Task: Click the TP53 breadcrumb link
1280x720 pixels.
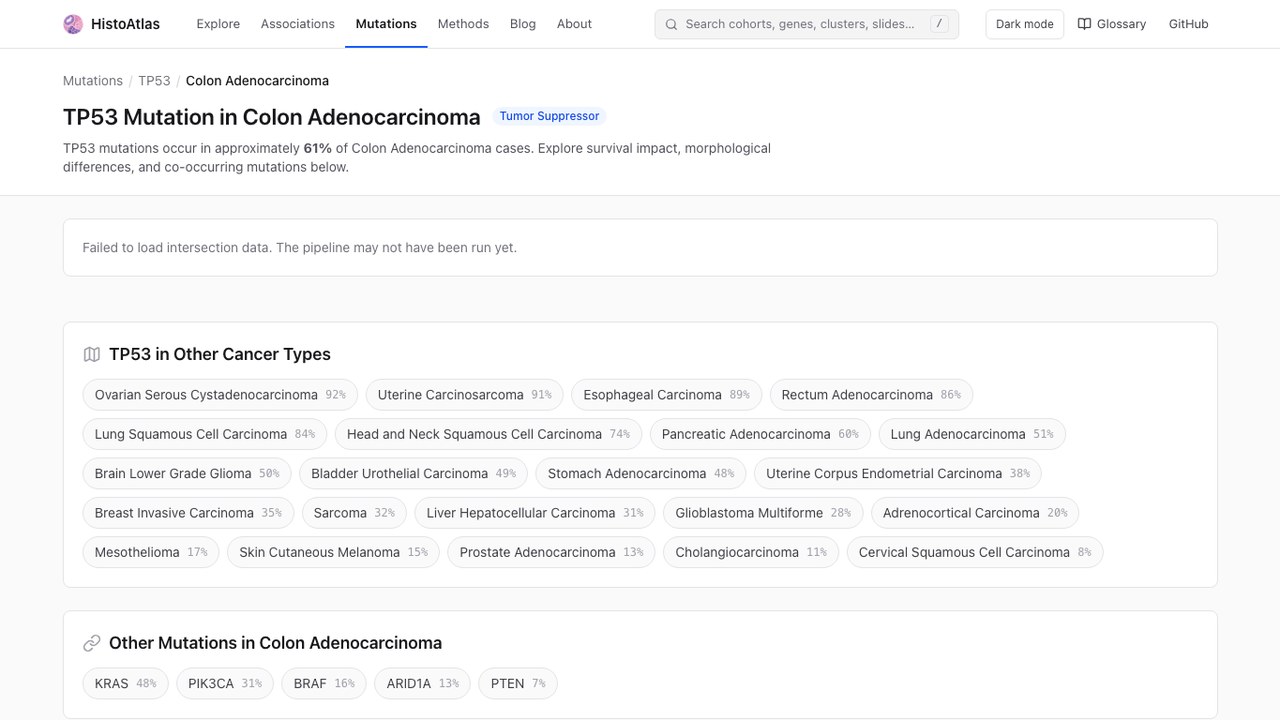Action: [x=154, y=81]
